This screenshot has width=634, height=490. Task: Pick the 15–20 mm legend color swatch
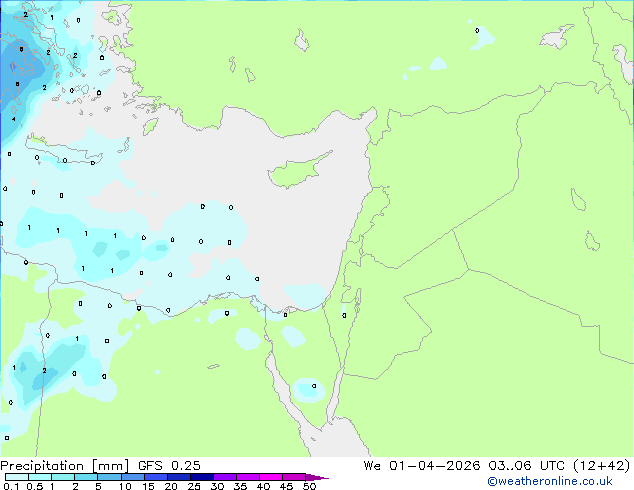pos(156,477)
